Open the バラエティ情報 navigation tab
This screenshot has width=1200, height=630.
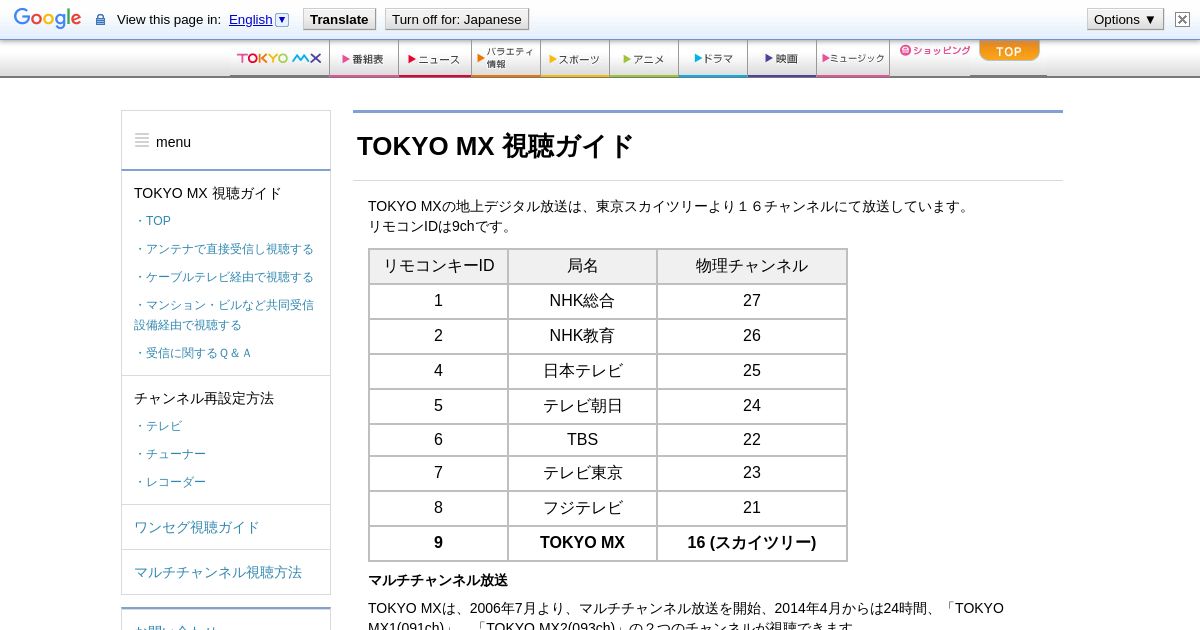coord(506,58)
